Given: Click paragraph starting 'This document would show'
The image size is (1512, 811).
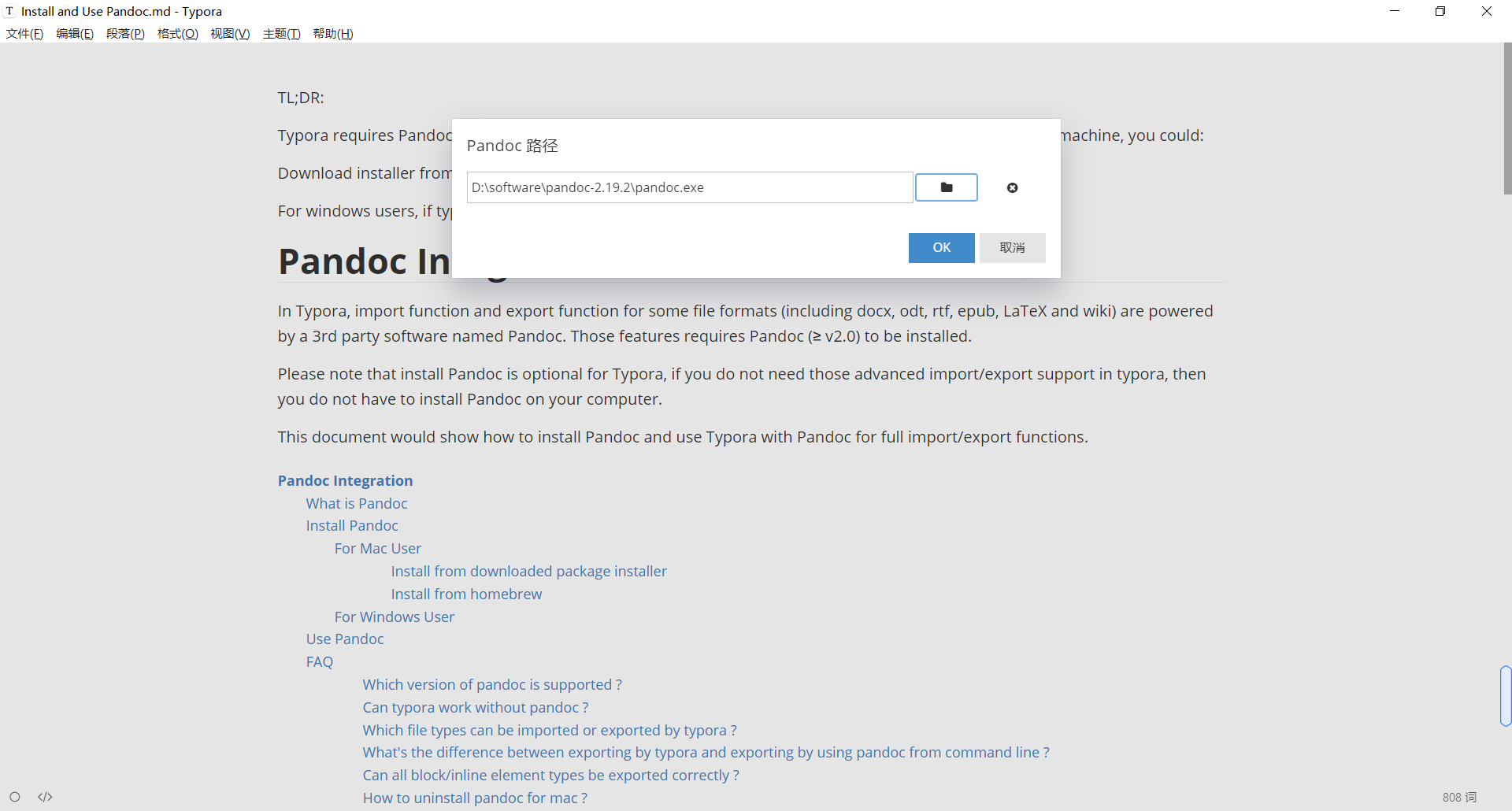Looking at the screenshot, I should pos(683,437).
